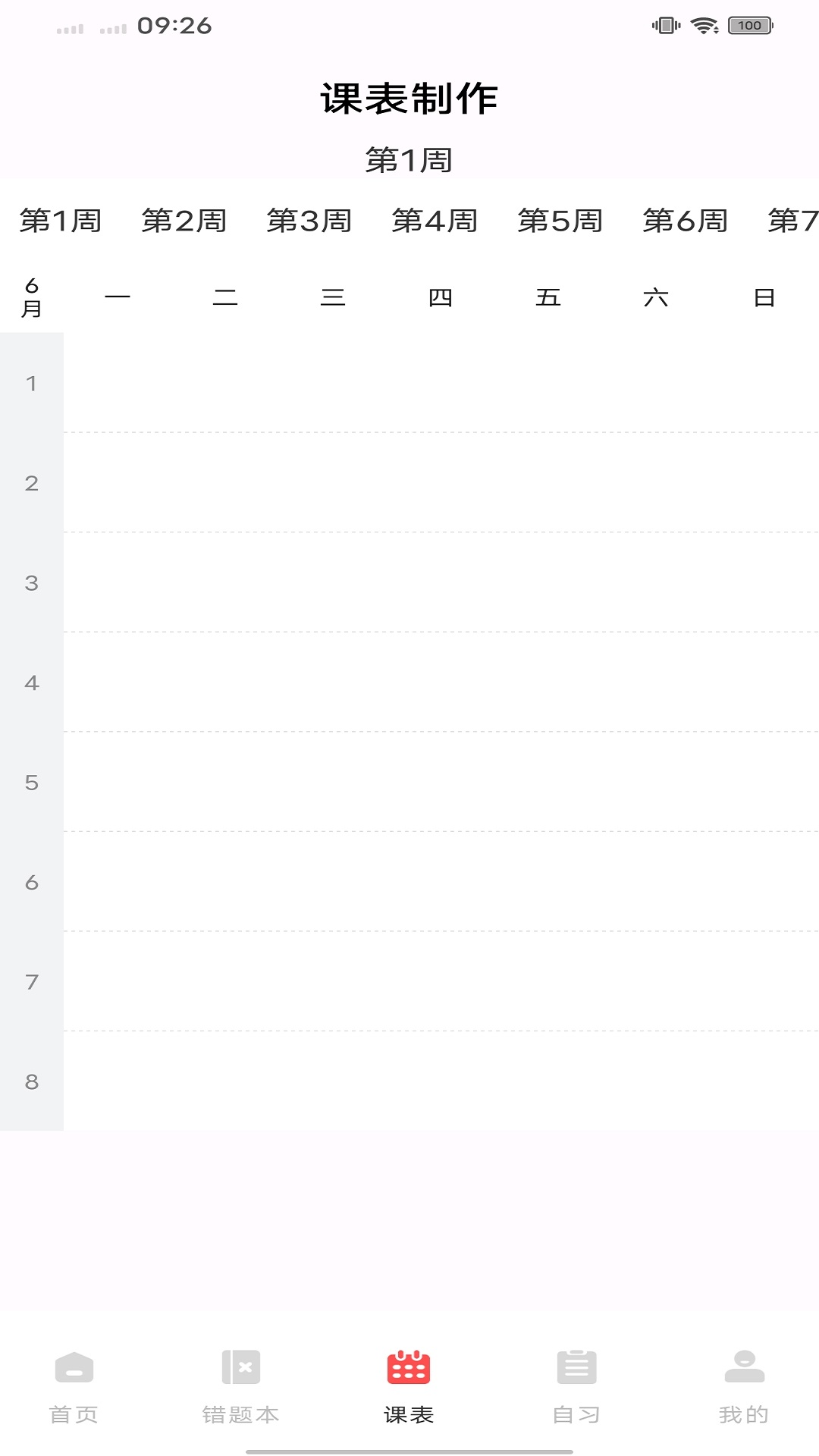The height and width of the screenshot is (1456, 819).
Task: Tap the 第1周 subtitle under the title
Action: (409, 160)
